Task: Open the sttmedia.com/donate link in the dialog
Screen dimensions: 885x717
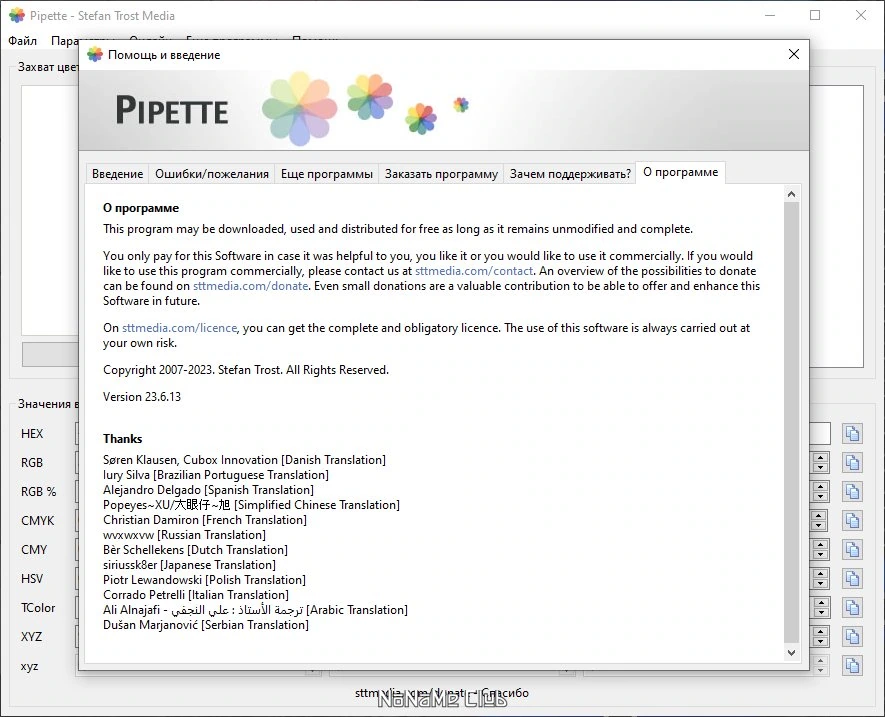Action: tap(251, 286)
